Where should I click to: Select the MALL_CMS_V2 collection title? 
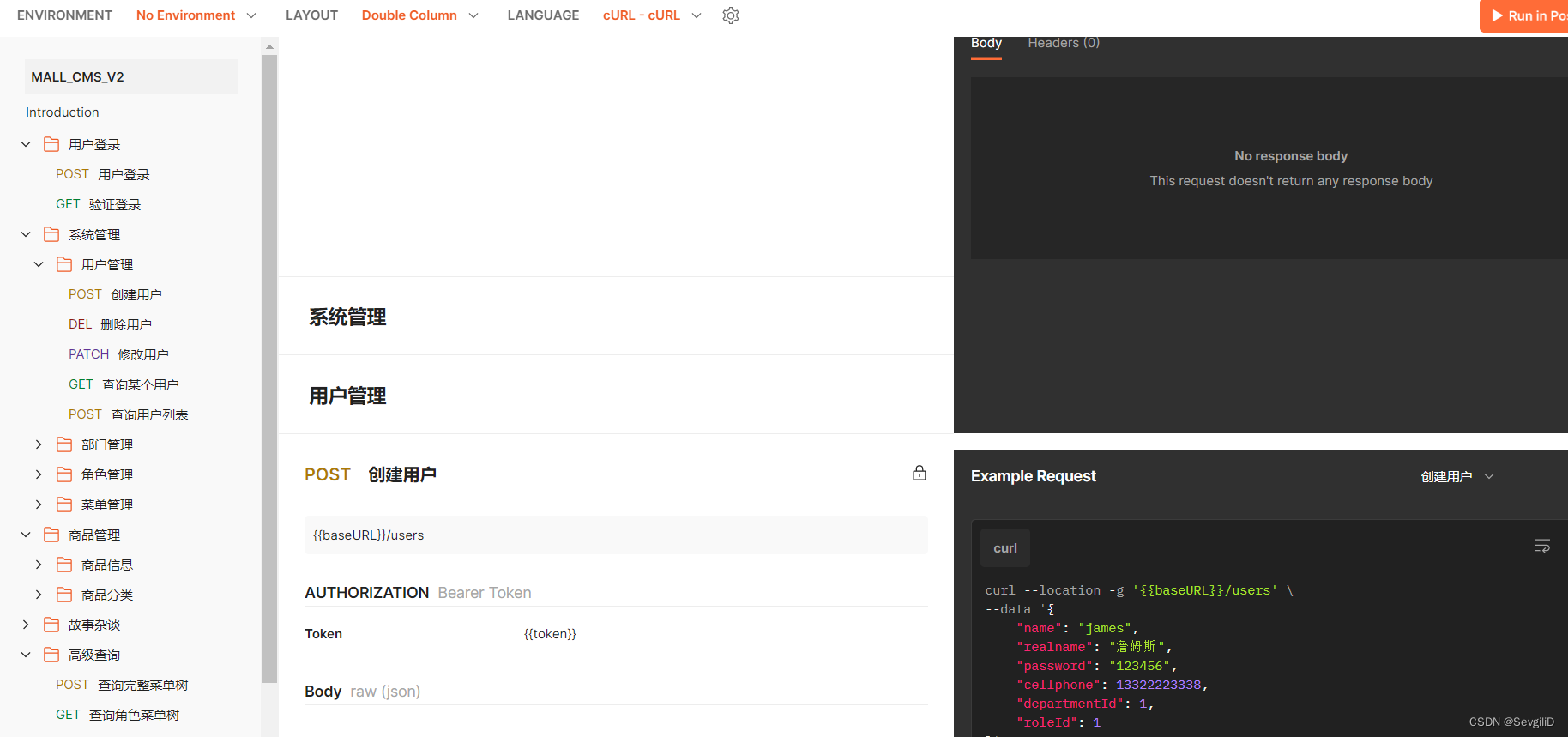(131, 76)
